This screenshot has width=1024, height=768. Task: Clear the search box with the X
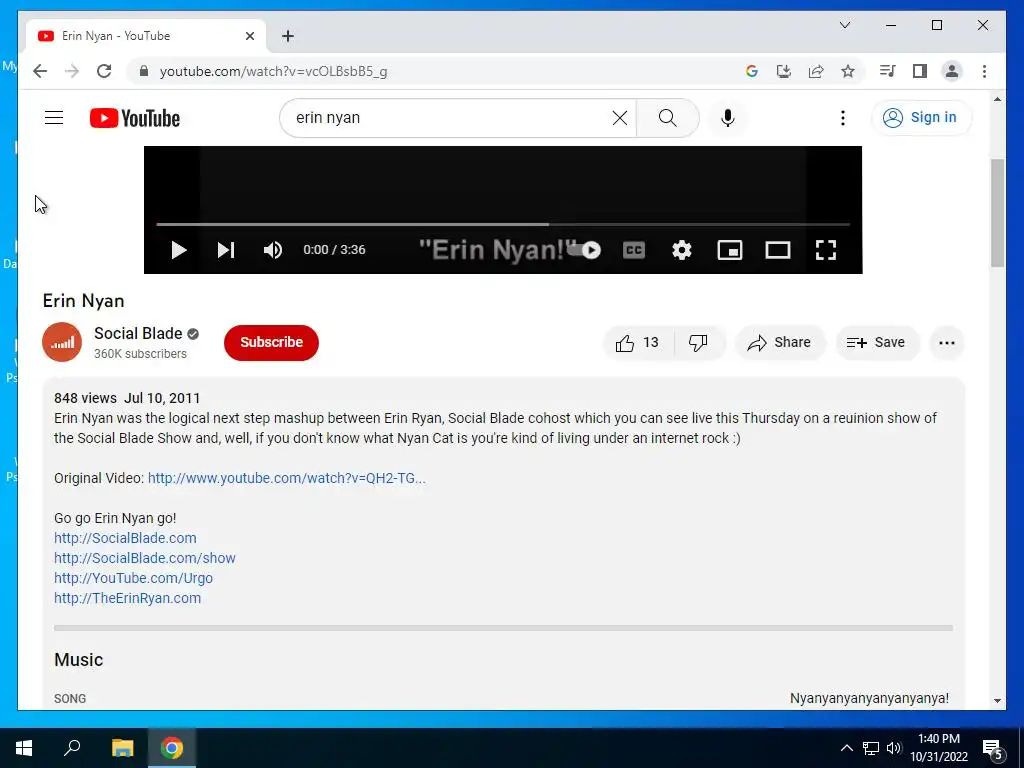click(x=620, y=118)
